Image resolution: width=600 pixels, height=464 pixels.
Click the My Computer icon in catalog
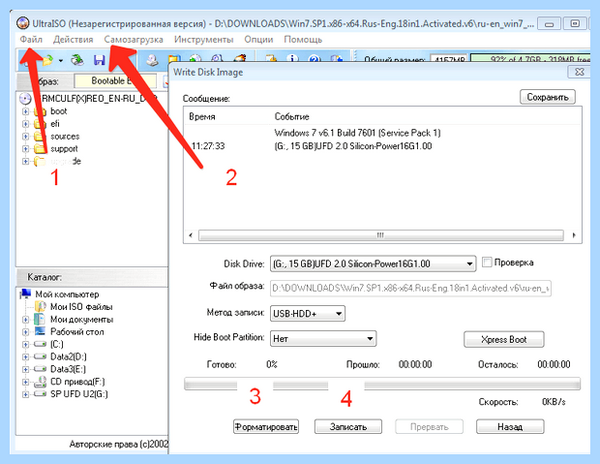[x=26, y=294]
